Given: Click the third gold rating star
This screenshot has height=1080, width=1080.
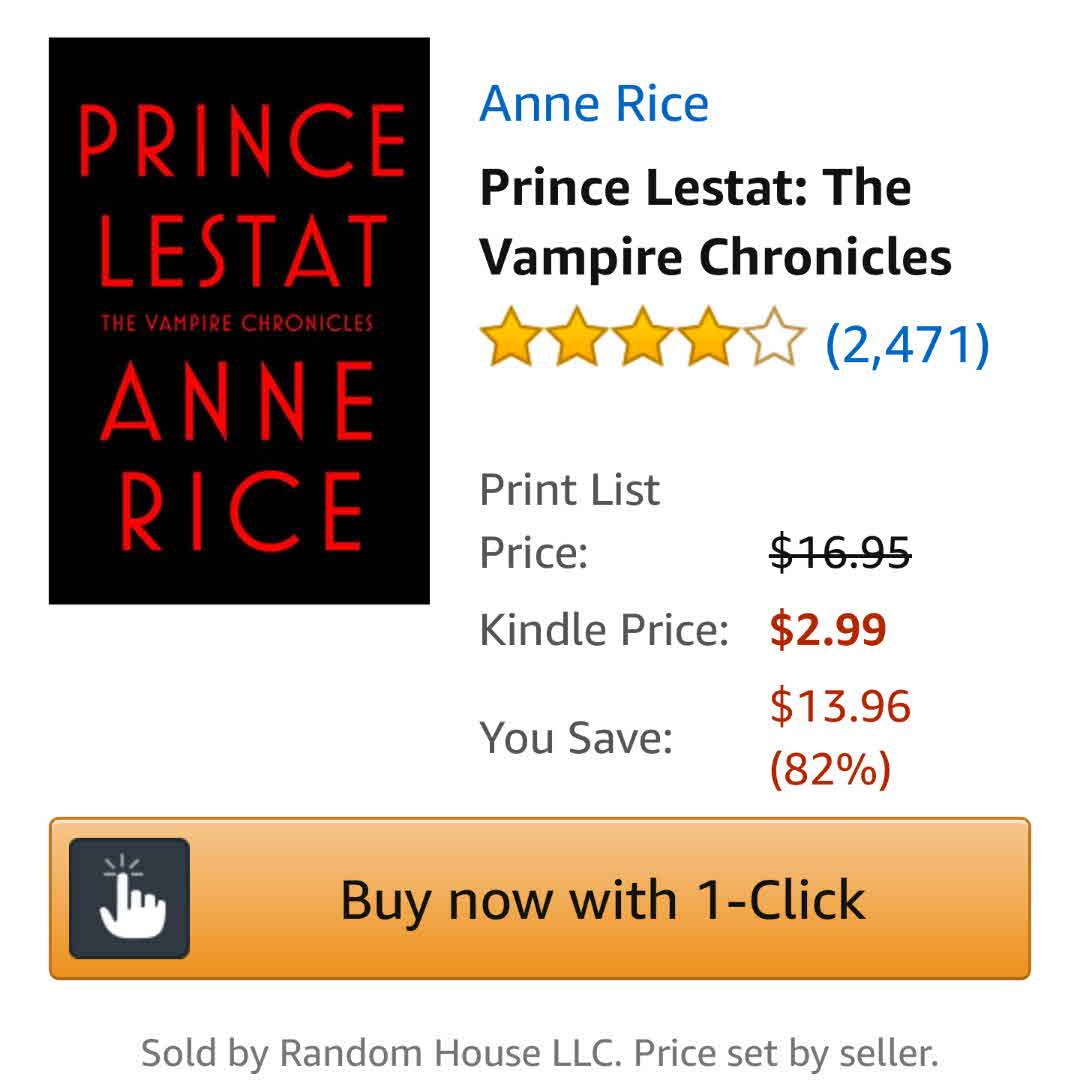Looking at the screenshot, I should click(x=642, y=340).
